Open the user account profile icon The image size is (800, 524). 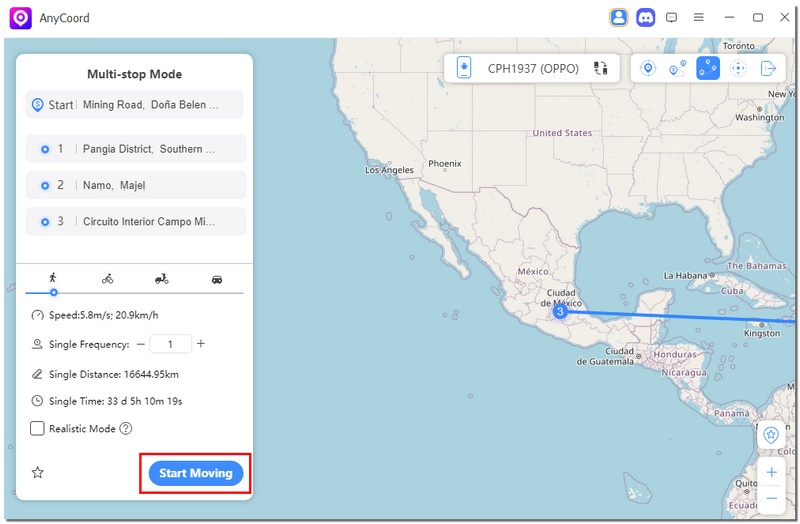coord(619,17)
